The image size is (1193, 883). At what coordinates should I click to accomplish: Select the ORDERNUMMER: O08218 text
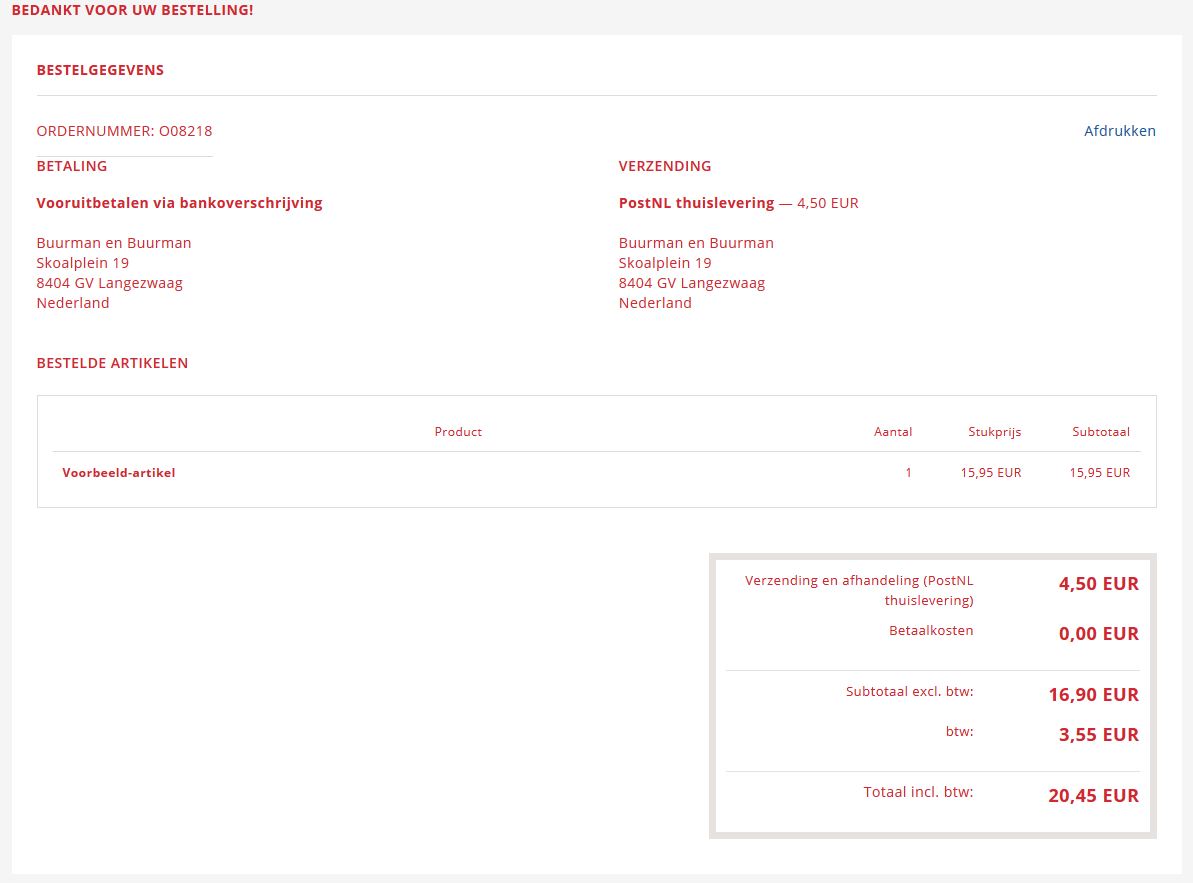click(x=124, y=131)
